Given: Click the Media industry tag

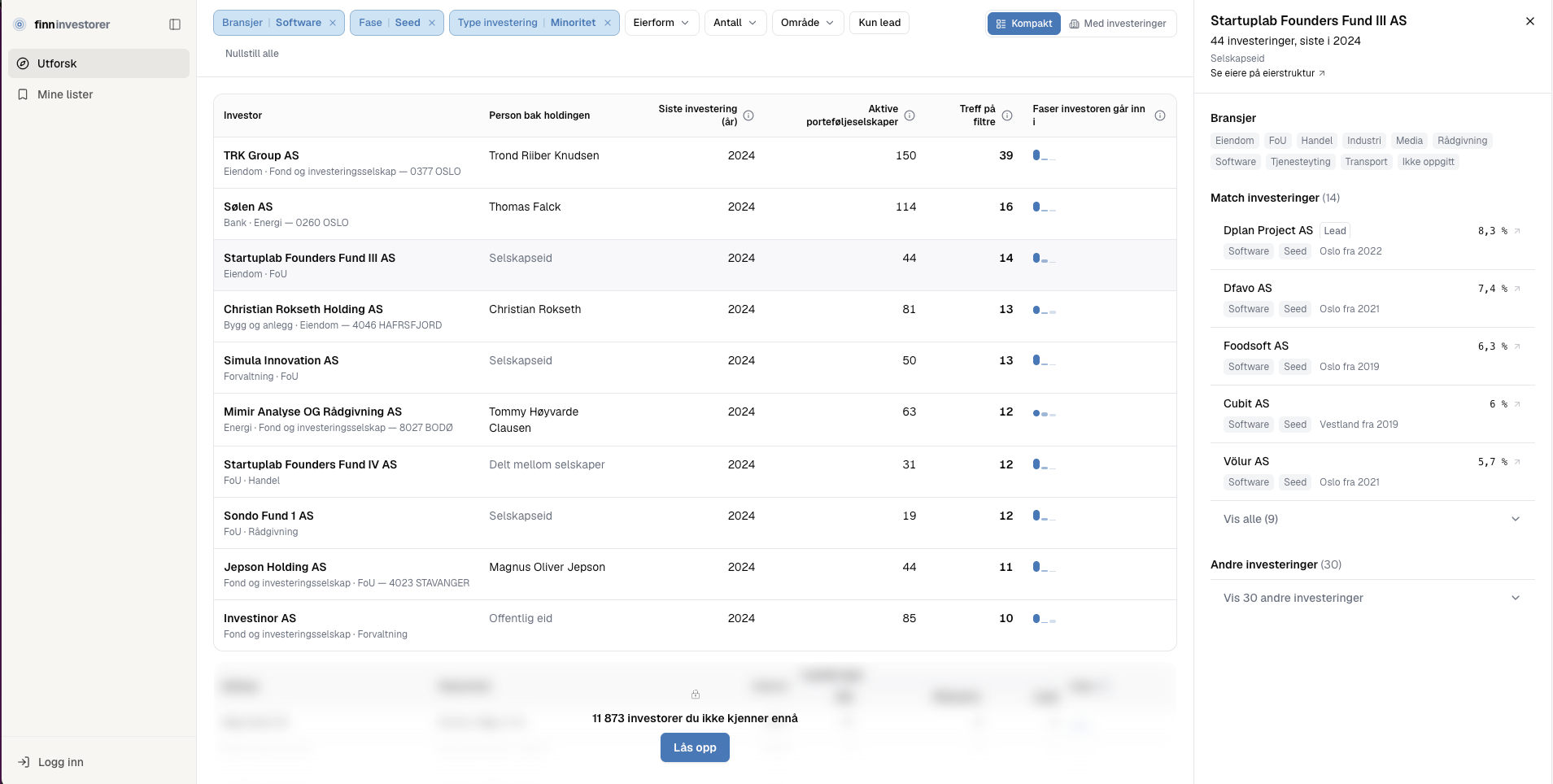Looking at the screenshot, I should pos(1409,141).
